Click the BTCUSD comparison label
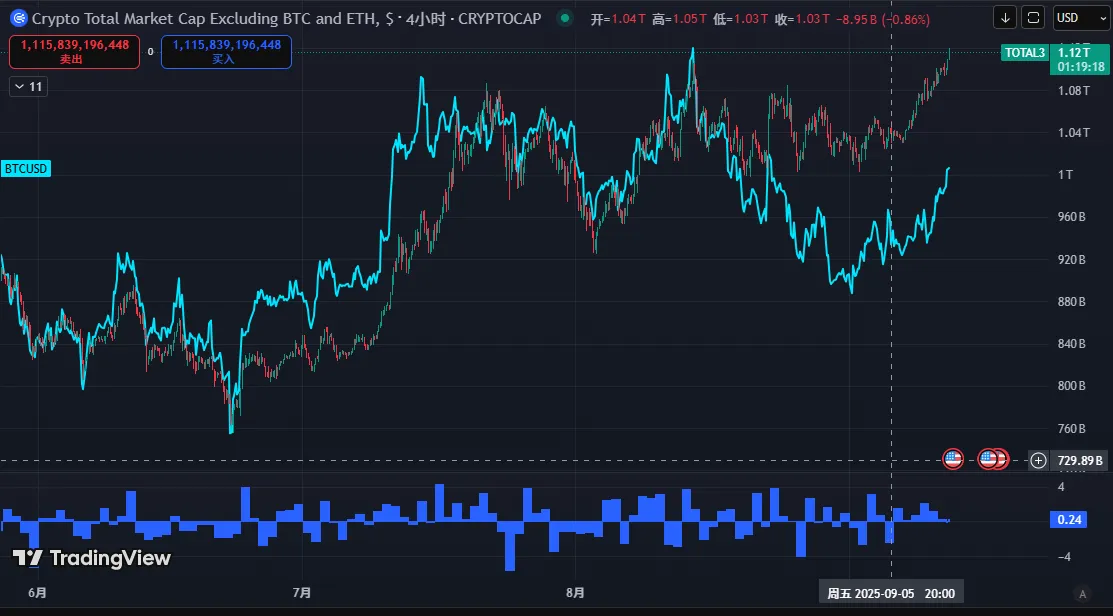 tap(27, 169)
